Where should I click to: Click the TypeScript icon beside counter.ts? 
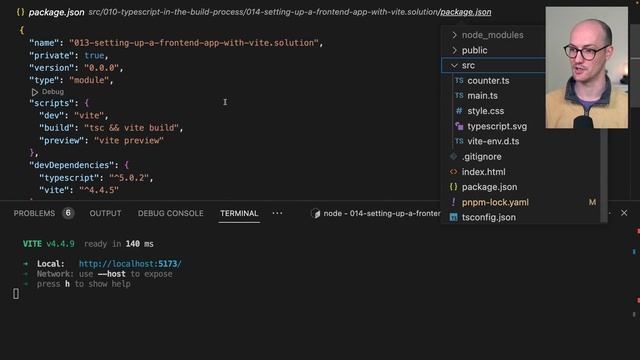click(459, 81)
